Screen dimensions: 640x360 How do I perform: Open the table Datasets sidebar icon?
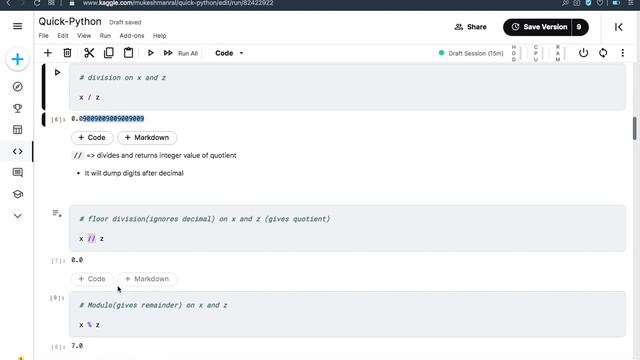[18, 130]
